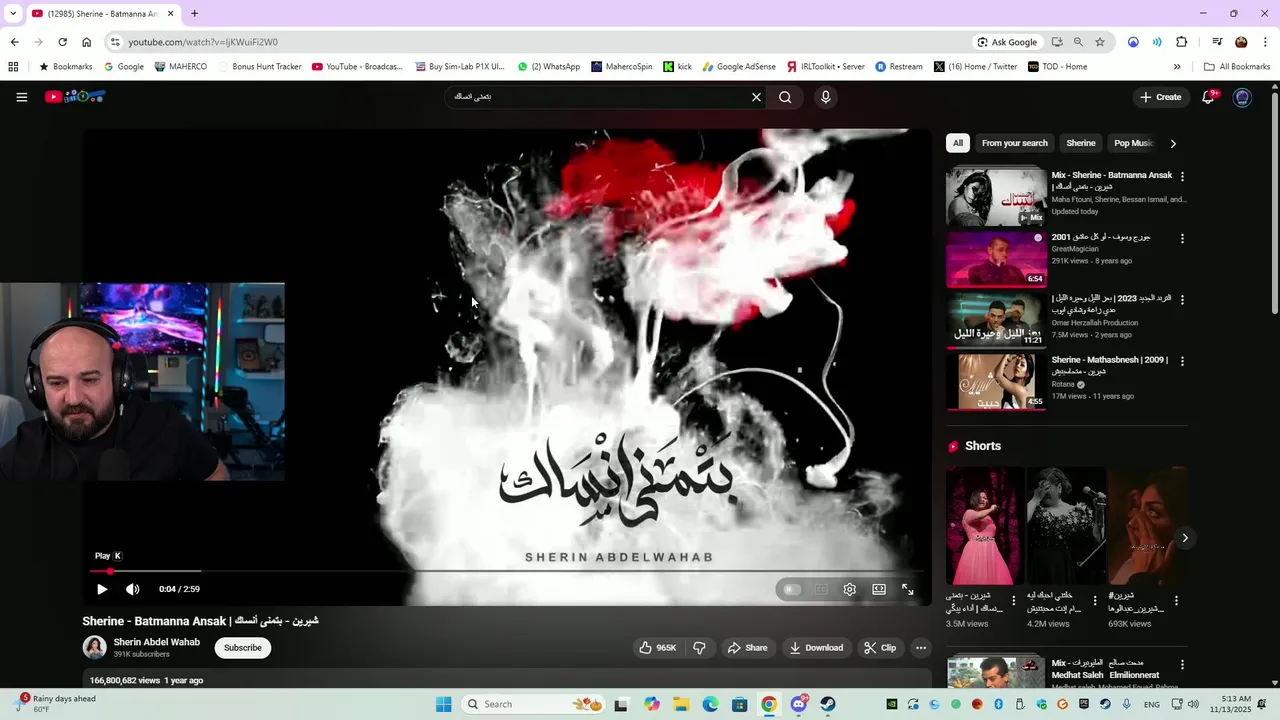The image size is (1280, 720).
Task: Open the YouTube guide hamburger menu
Action: (x=21, y=97)
